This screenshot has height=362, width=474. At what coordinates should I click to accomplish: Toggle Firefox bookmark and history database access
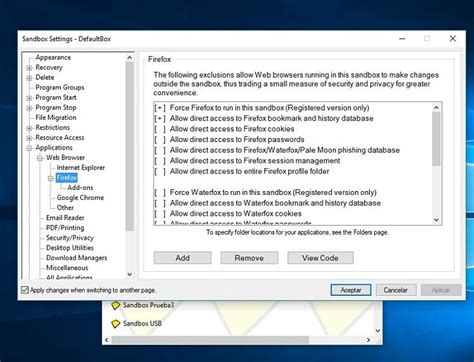click(x=160, y=118)
